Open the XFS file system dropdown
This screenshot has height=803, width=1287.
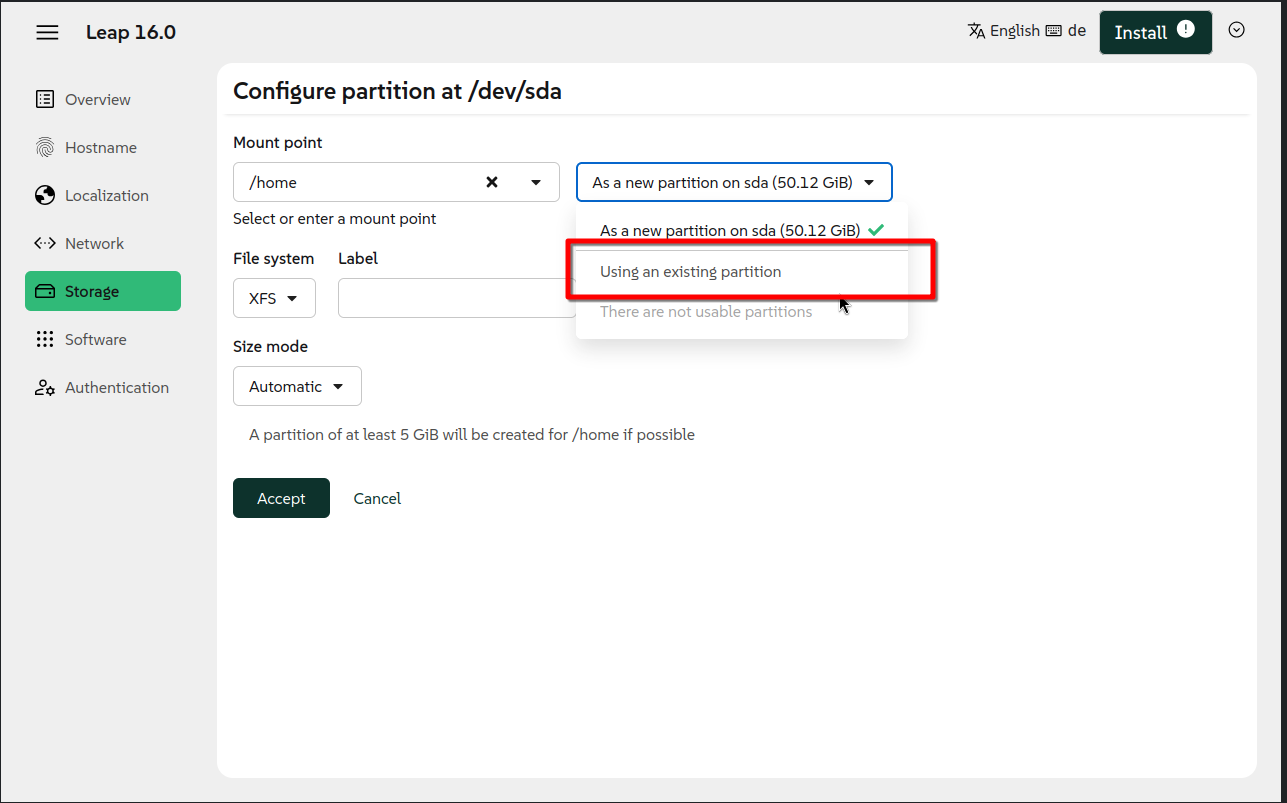[x=274, y=298]
